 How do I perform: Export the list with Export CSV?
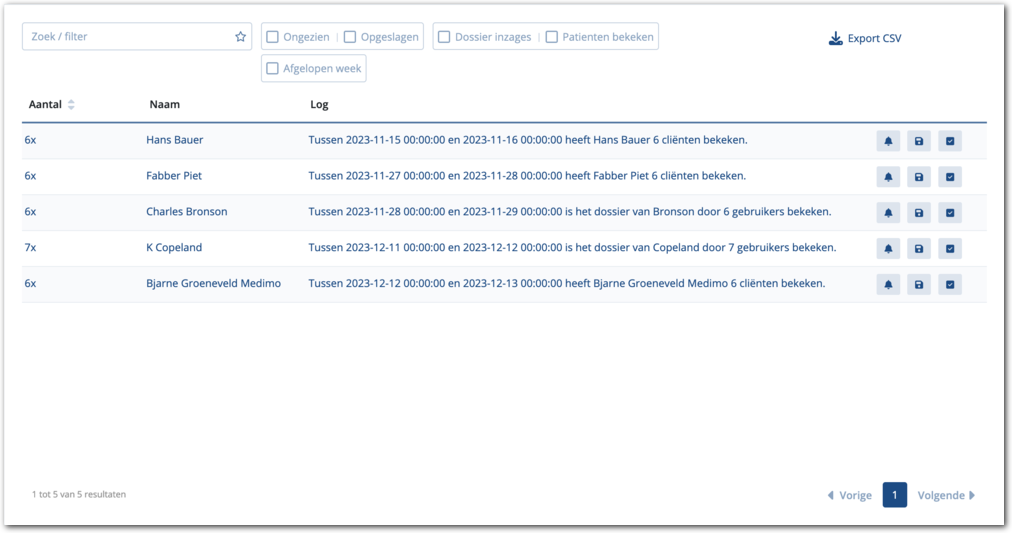tap(865, 39)
